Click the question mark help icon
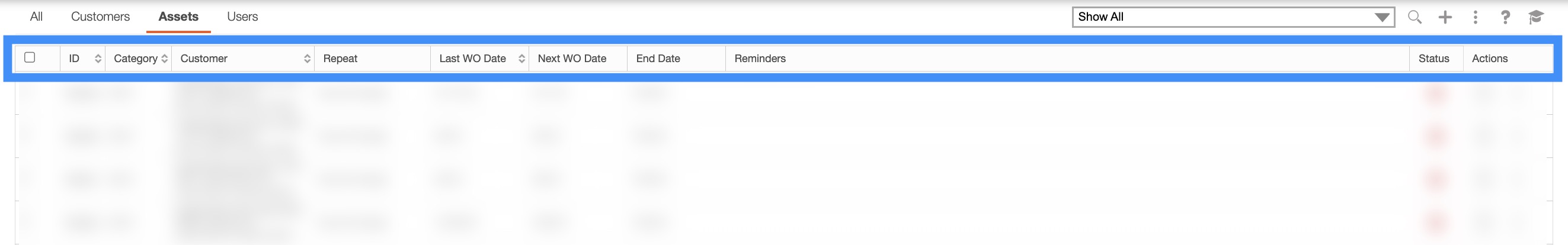Image resolution: width=1568 pixels, height=245 pixels. click(1505, 17)
